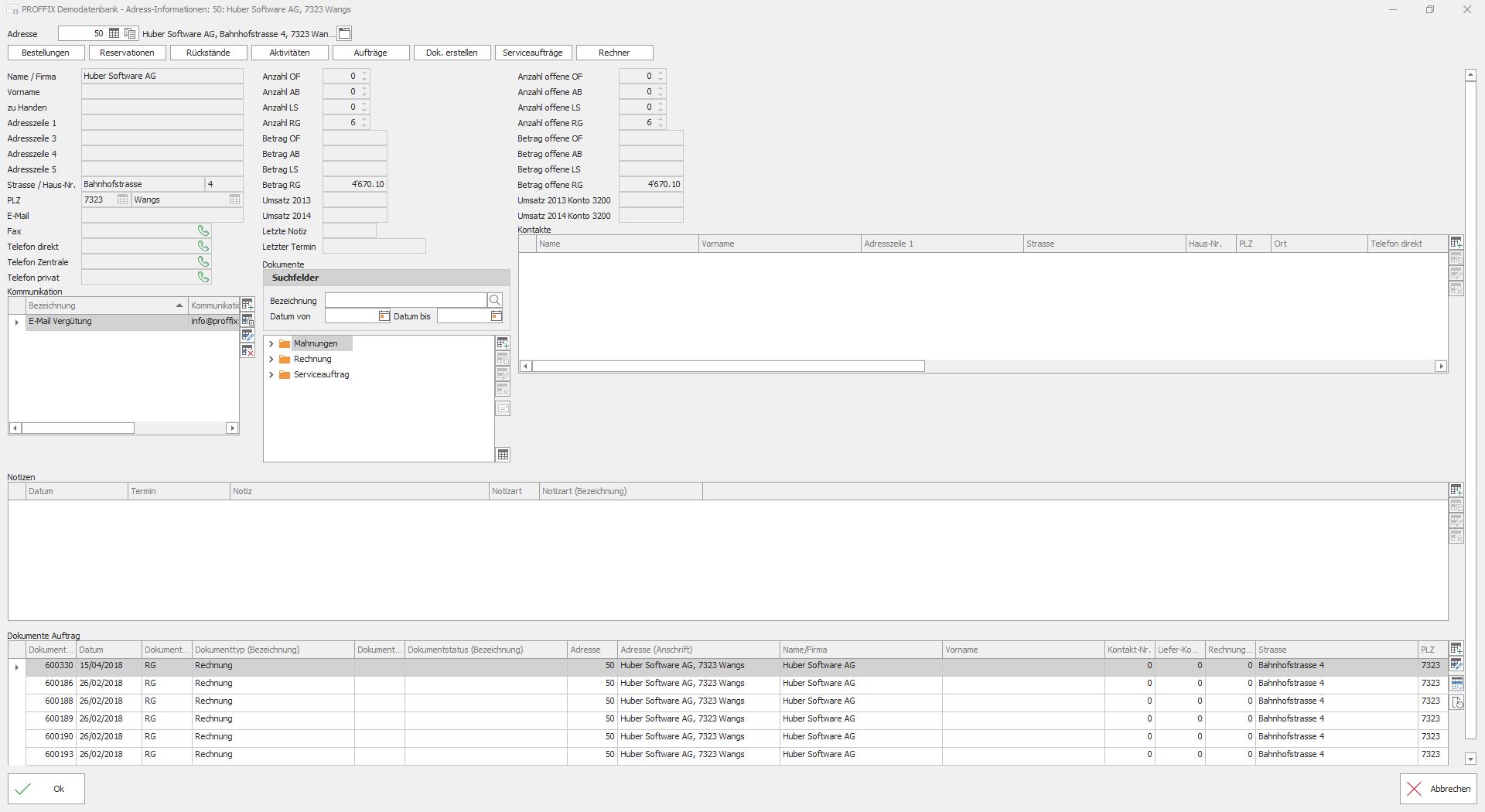Screen dimensions: 1485x812
Task: Select document row 600193
Action: tap(727, 755)
